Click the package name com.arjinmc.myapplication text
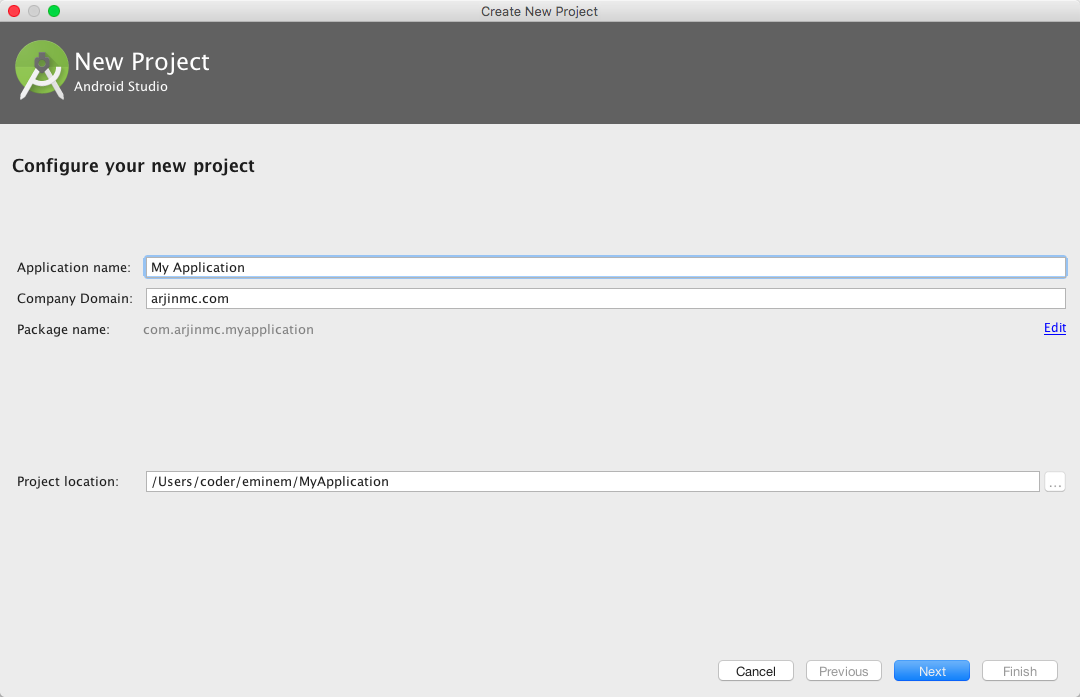 [229, 329]
